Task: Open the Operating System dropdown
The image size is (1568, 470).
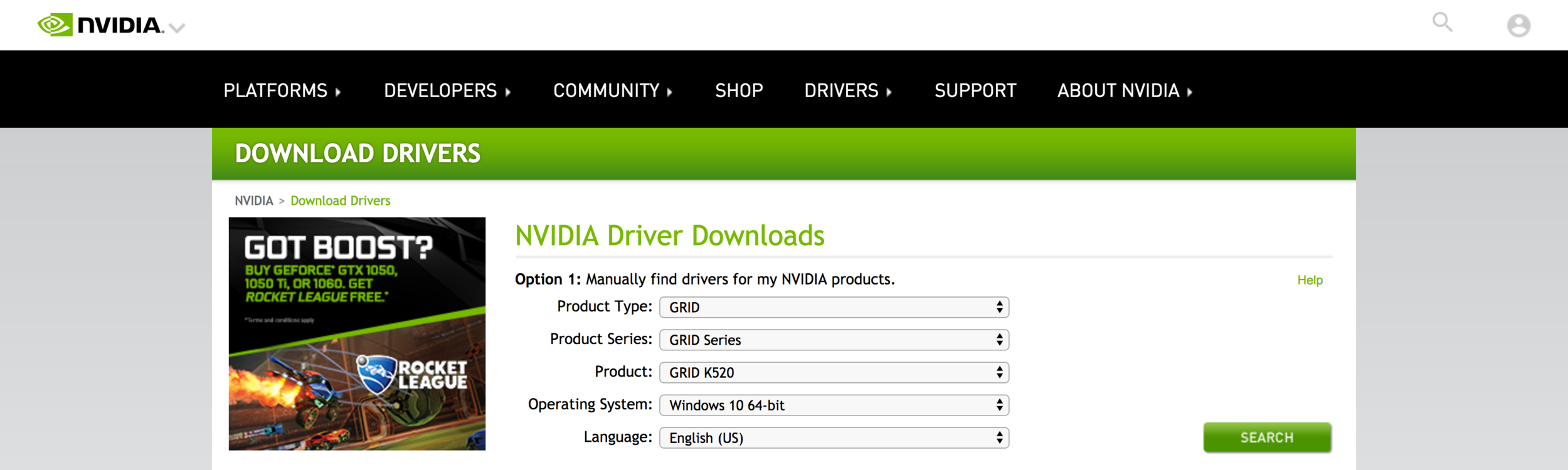Action: tap(834, 405)
